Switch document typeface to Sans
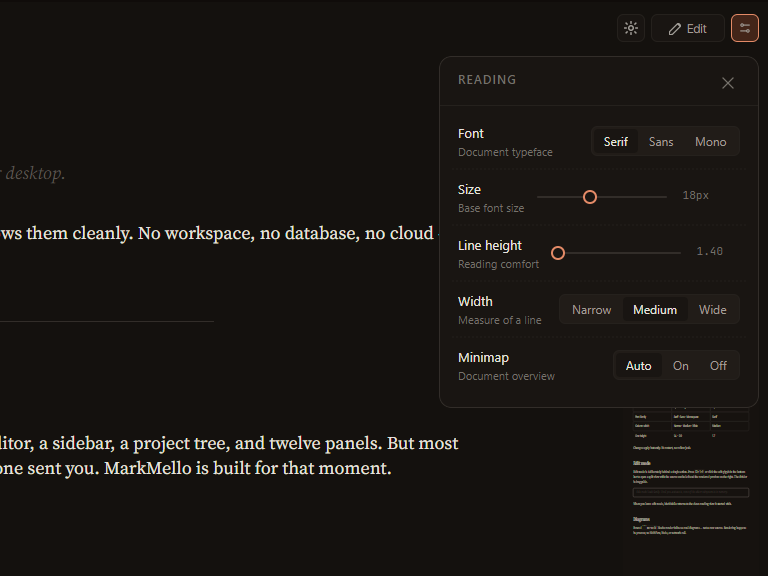768x576 pixels. tap(661, 142)
